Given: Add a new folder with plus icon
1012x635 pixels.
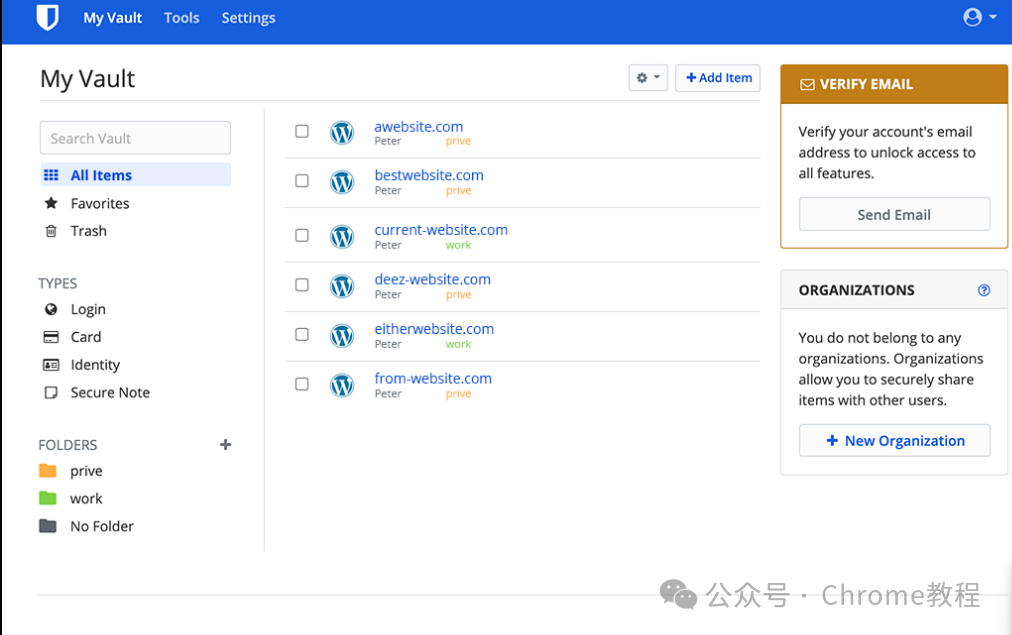Looking at the screenshot, I should pyautogui.click(x=225, y=445).
